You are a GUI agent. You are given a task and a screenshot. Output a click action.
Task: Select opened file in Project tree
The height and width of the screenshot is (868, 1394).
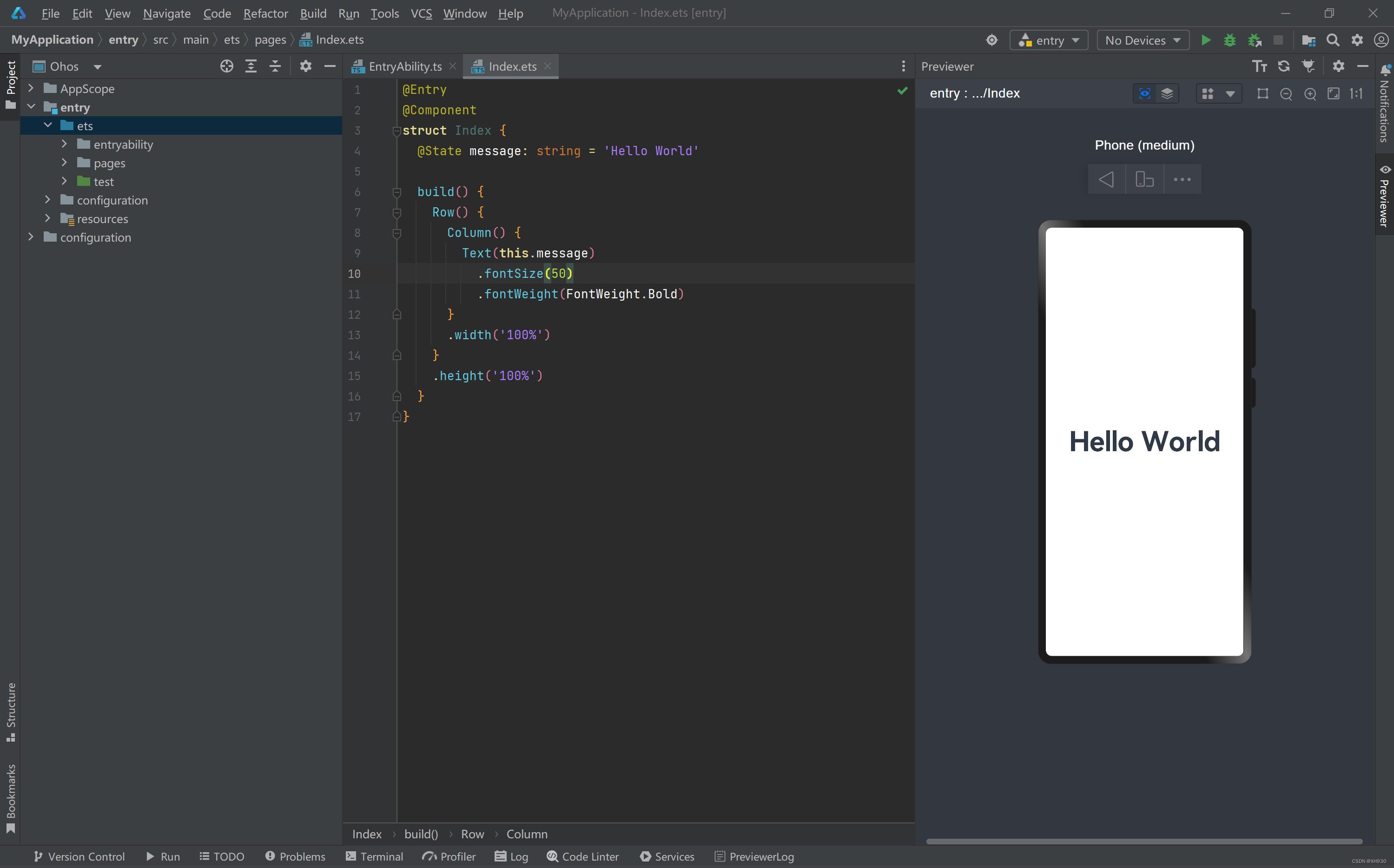coord(226,66)
